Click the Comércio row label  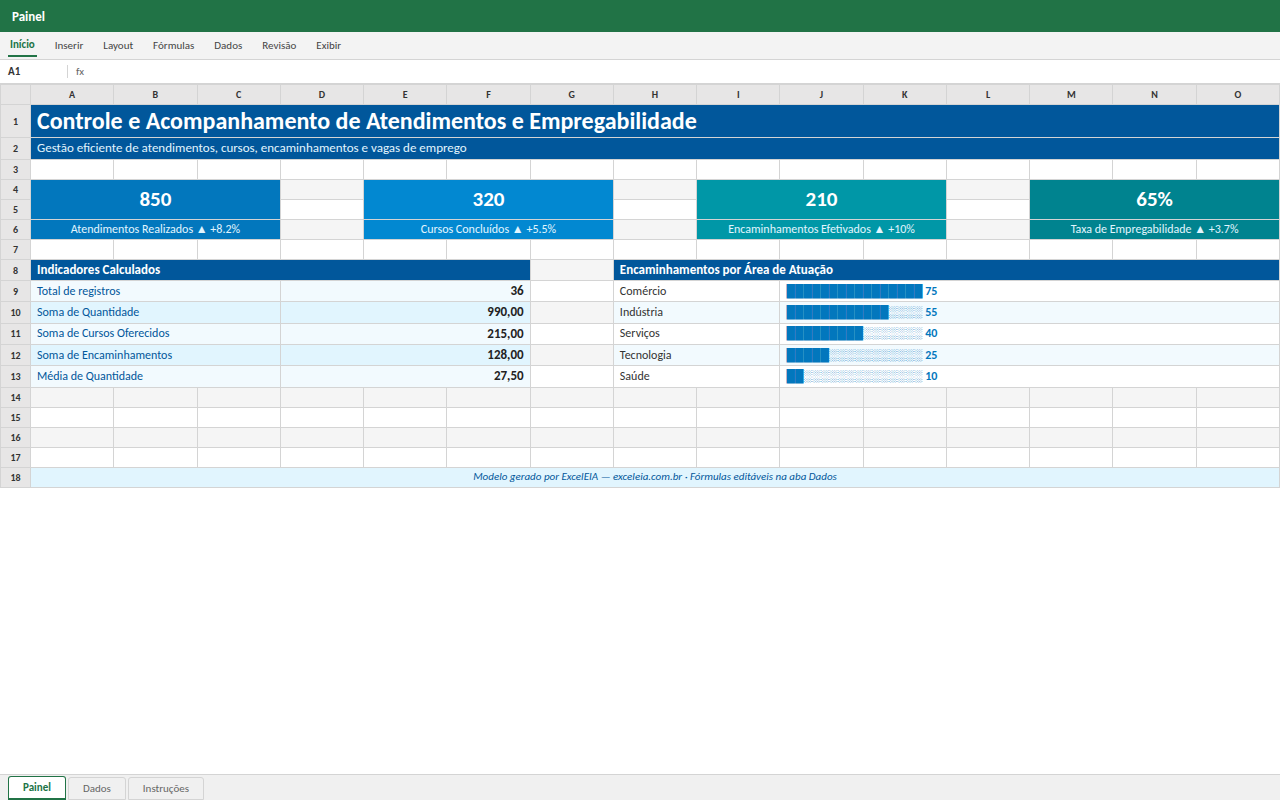tap(697, 292)
